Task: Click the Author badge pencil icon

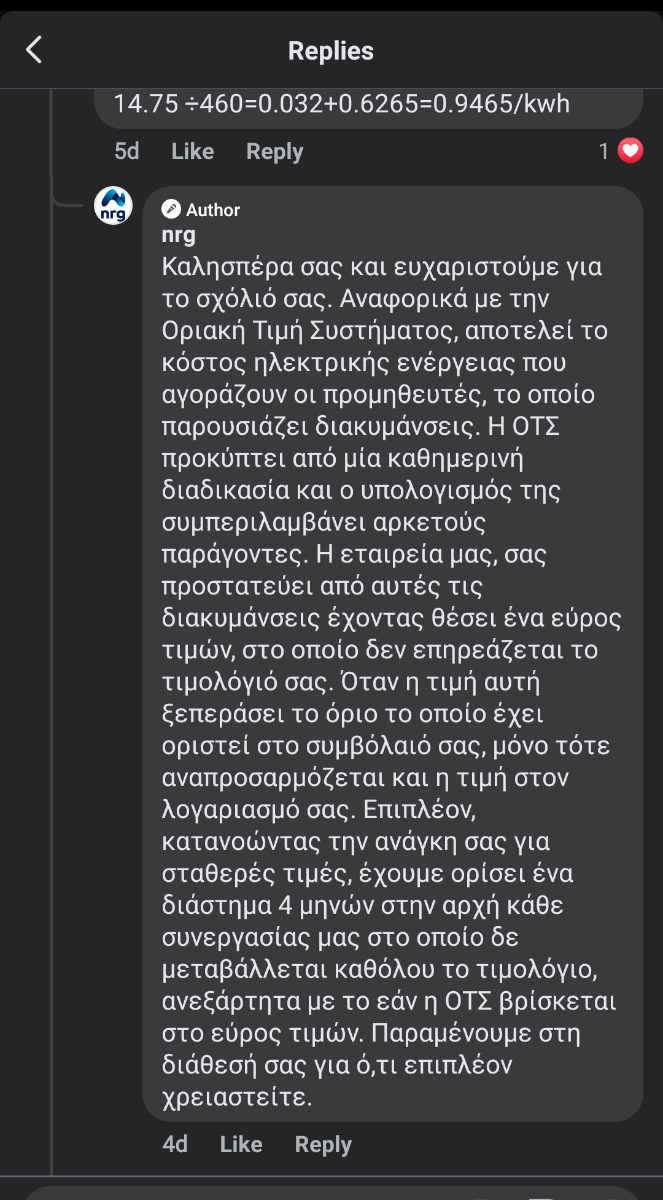Action: point(171,209)
